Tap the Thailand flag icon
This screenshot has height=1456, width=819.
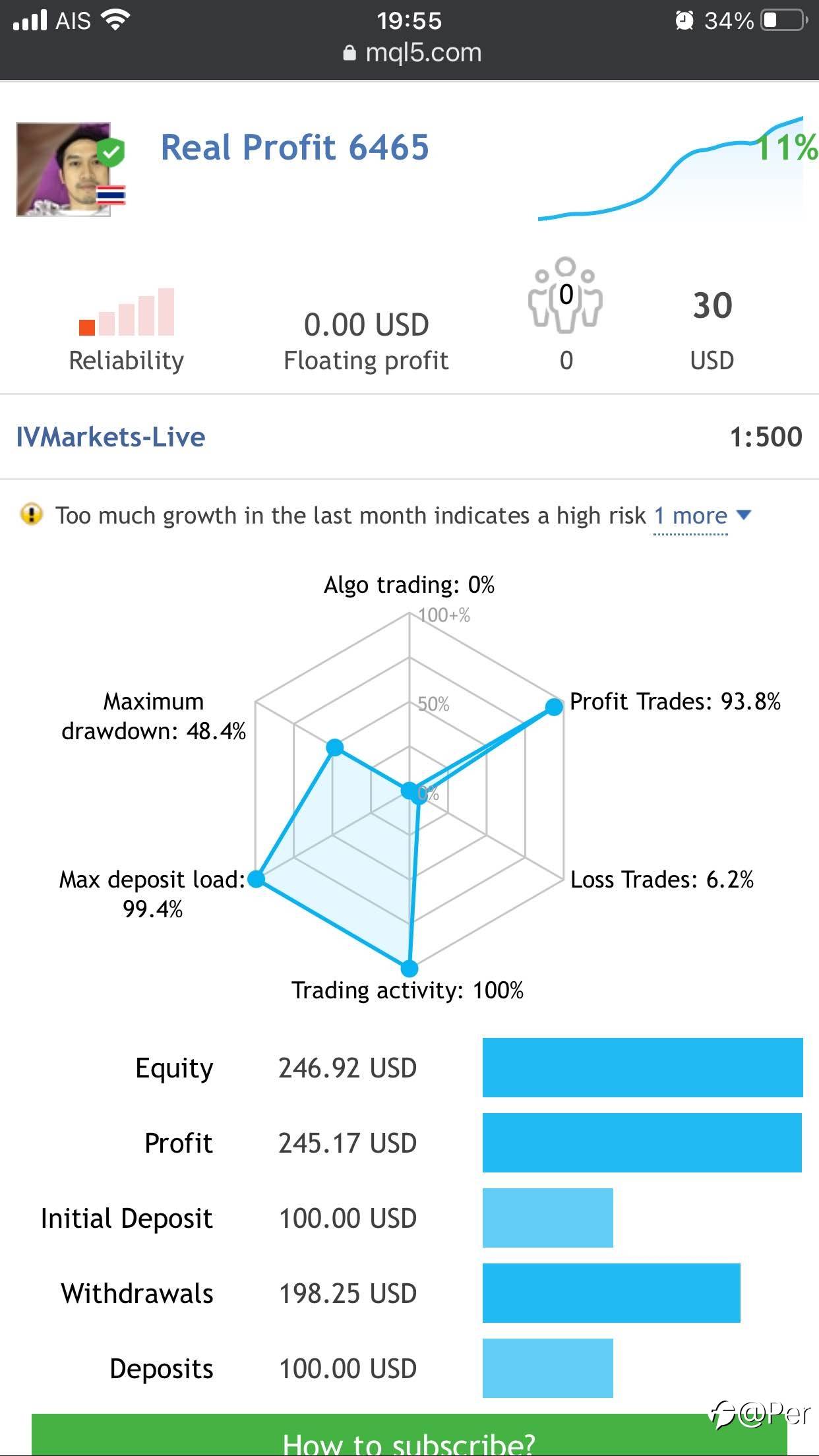coord(111,195)
